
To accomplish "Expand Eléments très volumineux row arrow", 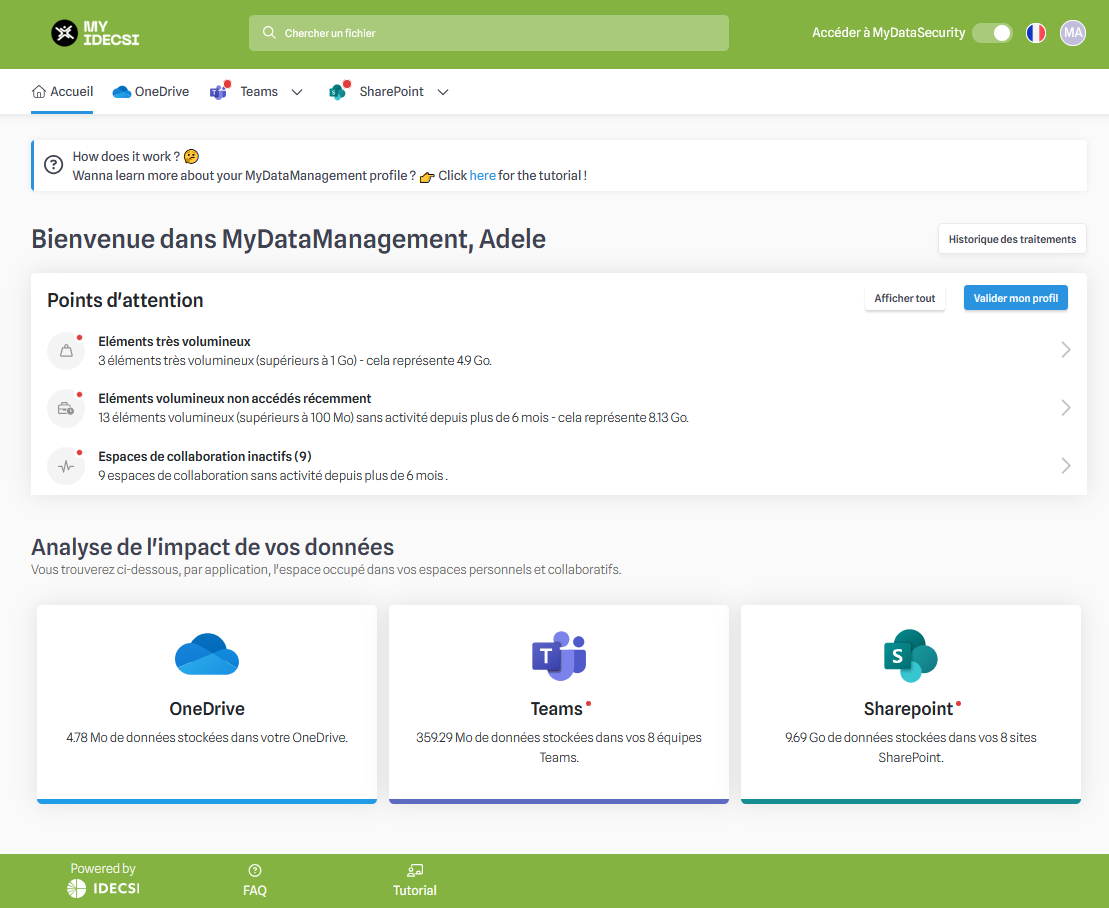I will tap(1066, 350).
